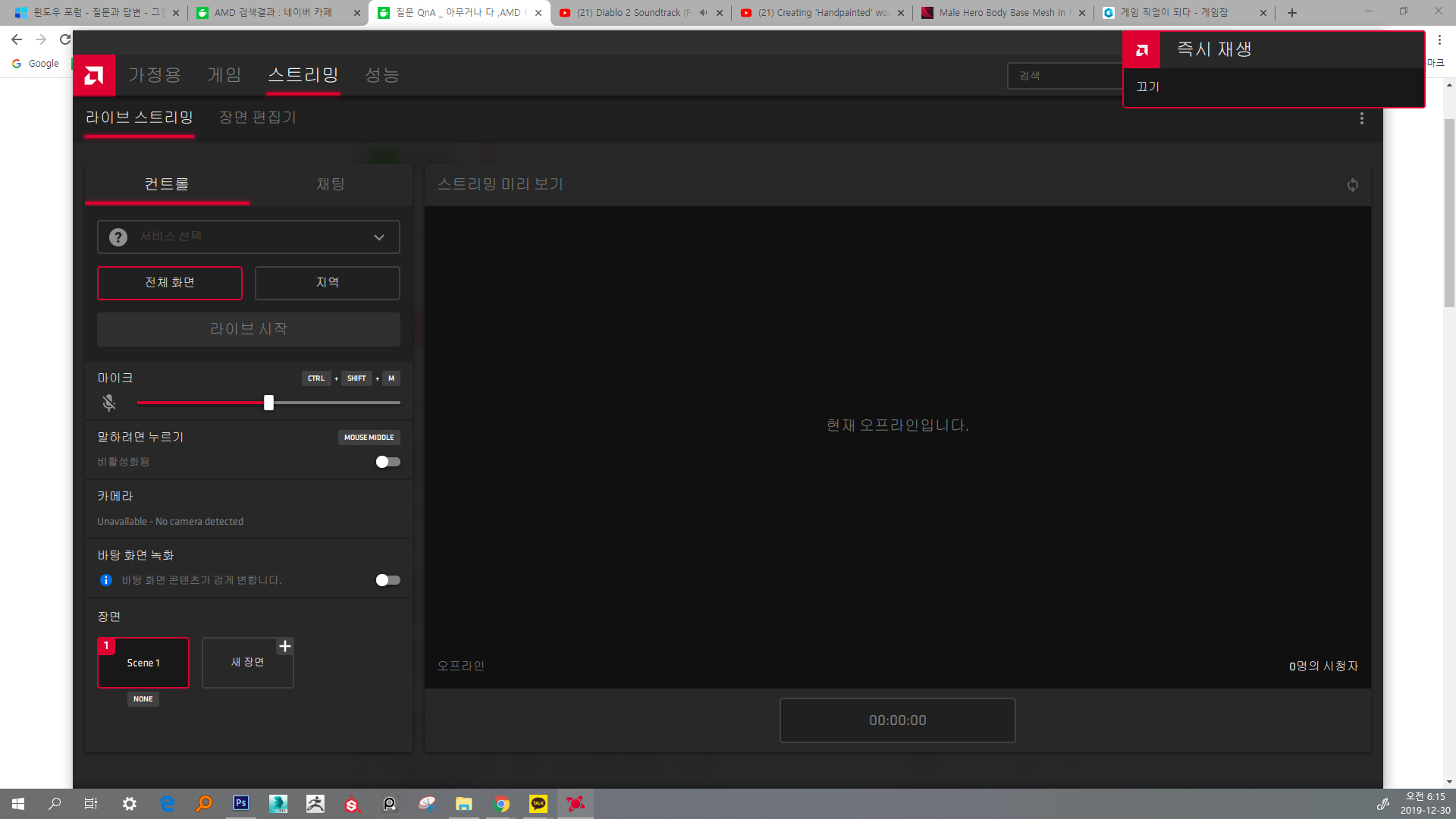
Task: Open Windows Start menu
Action: tap(18, 804)
